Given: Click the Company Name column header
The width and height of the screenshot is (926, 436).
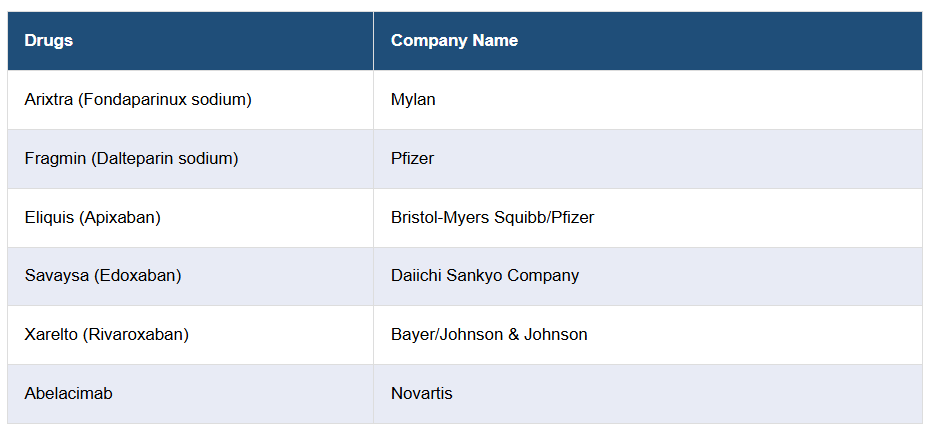Looking at the screenshot, I should pos(454,41).
